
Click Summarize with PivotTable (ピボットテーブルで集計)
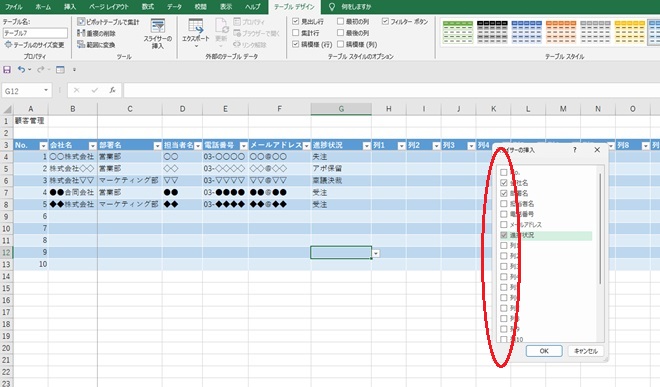coord(108,22)
